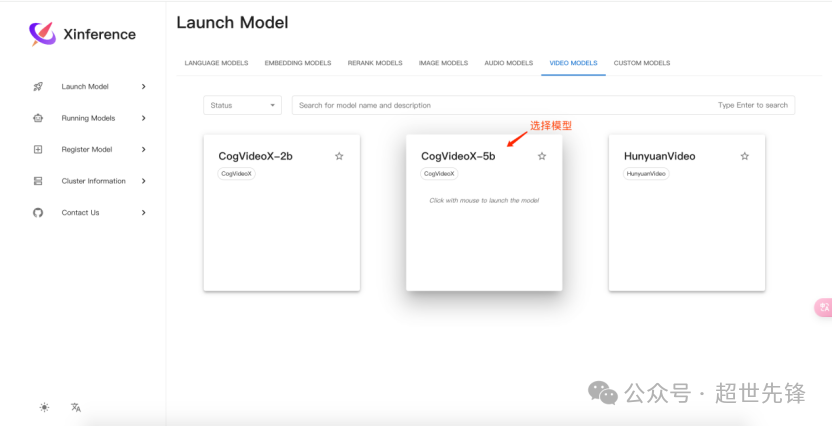The width and height of the screenshot is (832, 426).
Task: Click the HunyuanVideo tag chip
Action: (x=646, y=173)
